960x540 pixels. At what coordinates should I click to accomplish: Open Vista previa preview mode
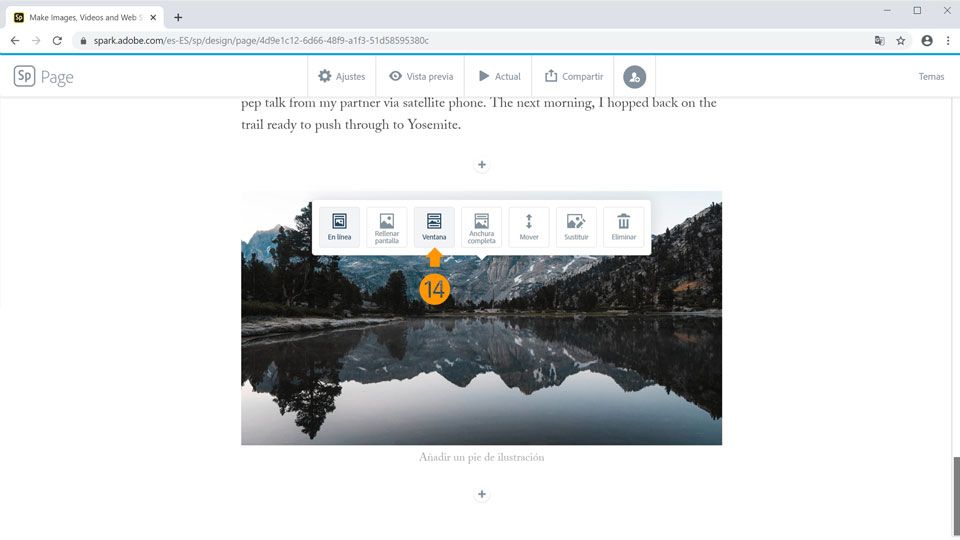421,77
